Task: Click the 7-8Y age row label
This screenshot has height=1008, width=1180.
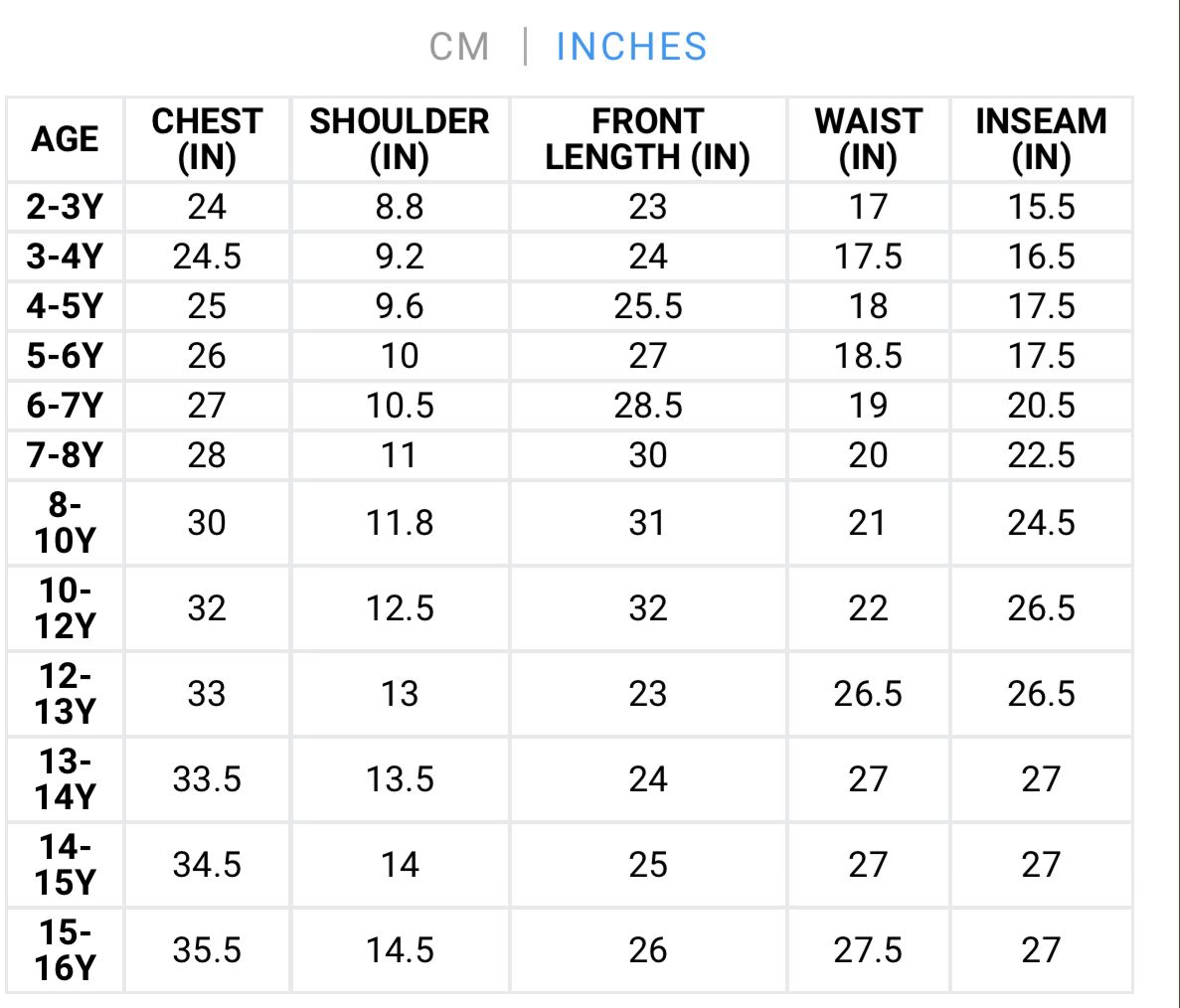Action: 65,455
